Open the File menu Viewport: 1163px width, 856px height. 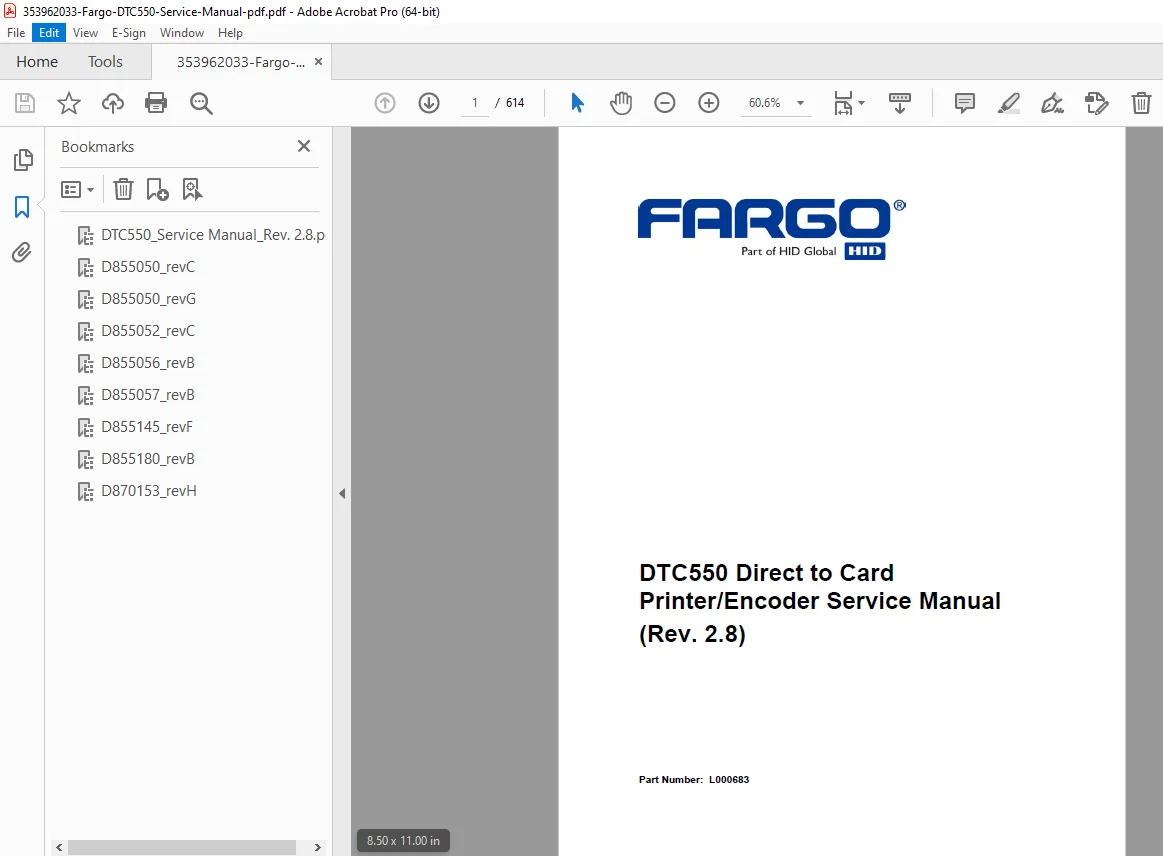tap(16, 33)
